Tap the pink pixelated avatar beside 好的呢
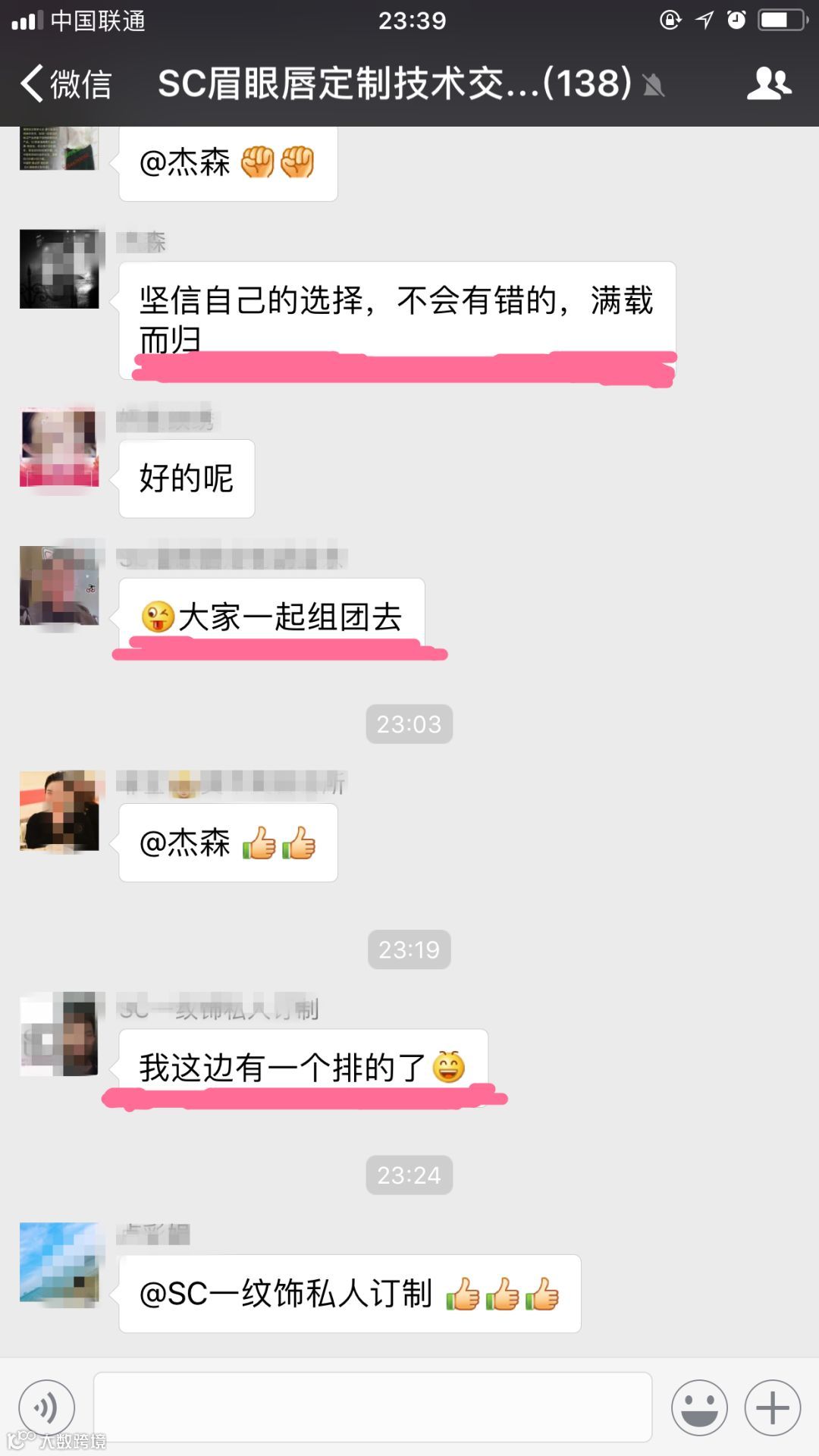The image size is (819, 1456). [x=59, y=447]
